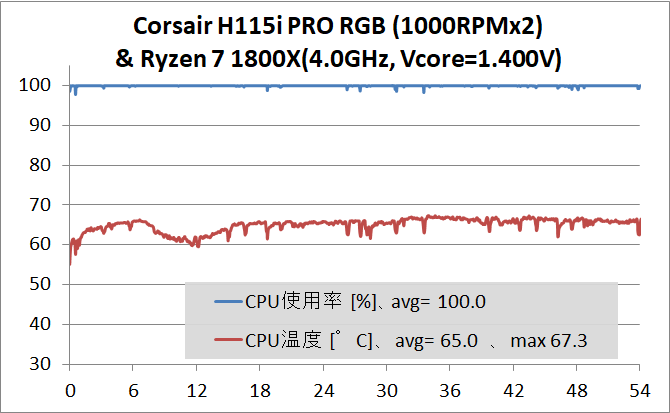This screenshot has height=413, width=670.
Task: Click the x-axis label '0'
Action: pos(71,391)
